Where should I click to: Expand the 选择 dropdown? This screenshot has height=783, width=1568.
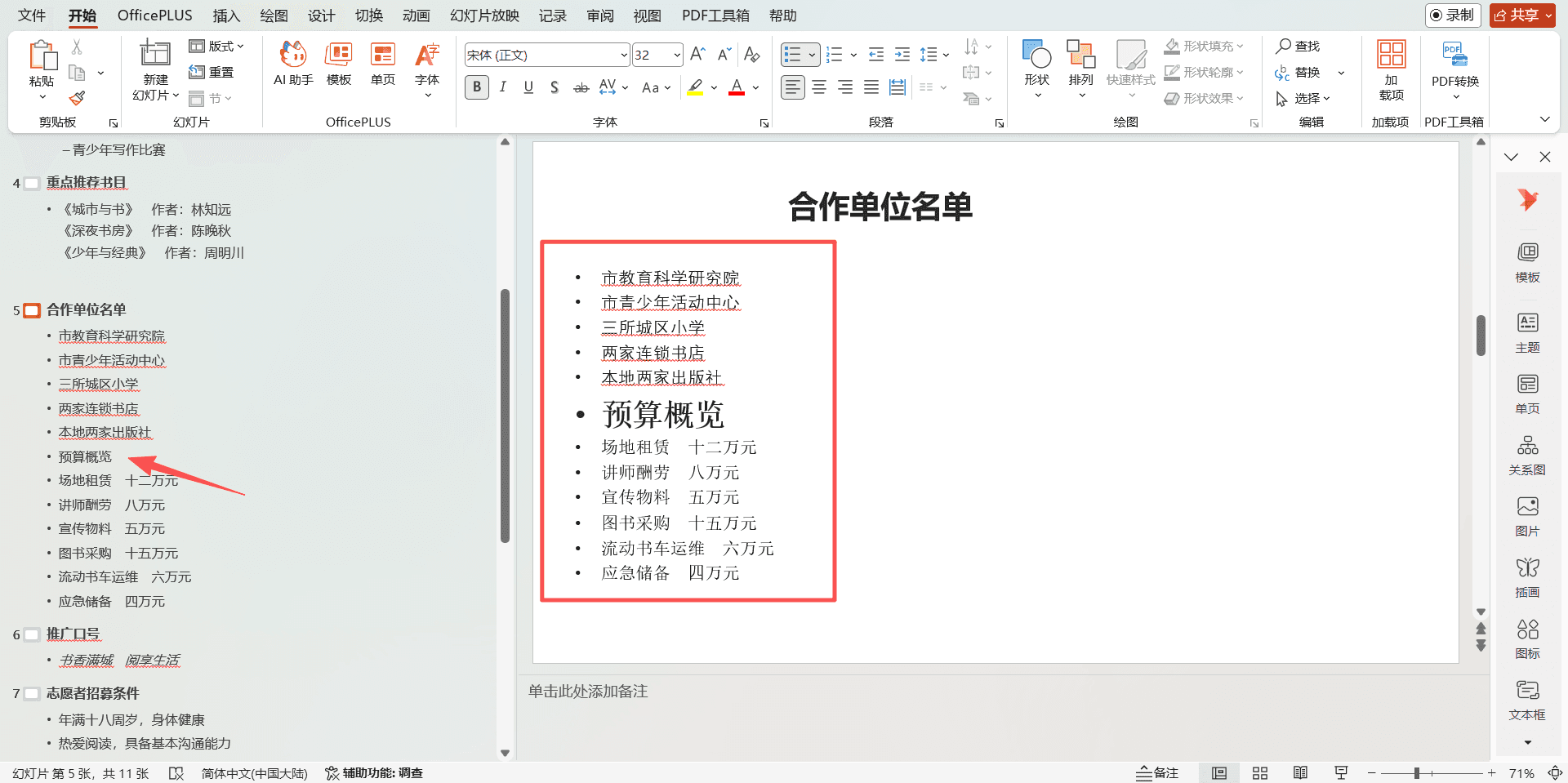coord(1327,98)
